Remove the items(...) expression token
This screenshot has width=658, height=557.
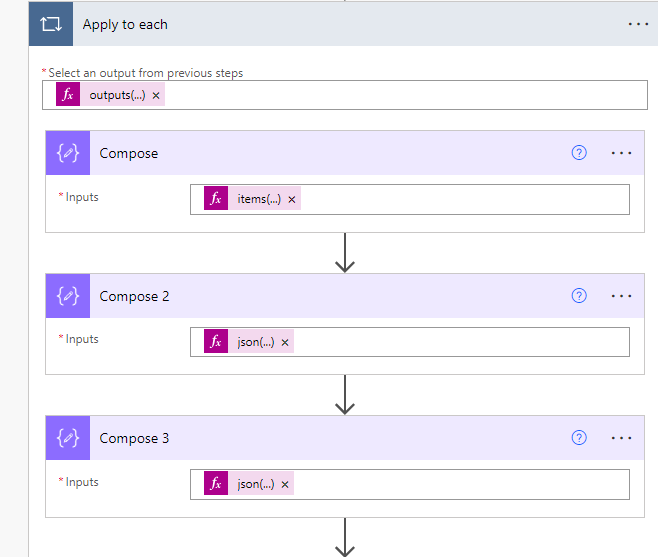tap(292, 199)
